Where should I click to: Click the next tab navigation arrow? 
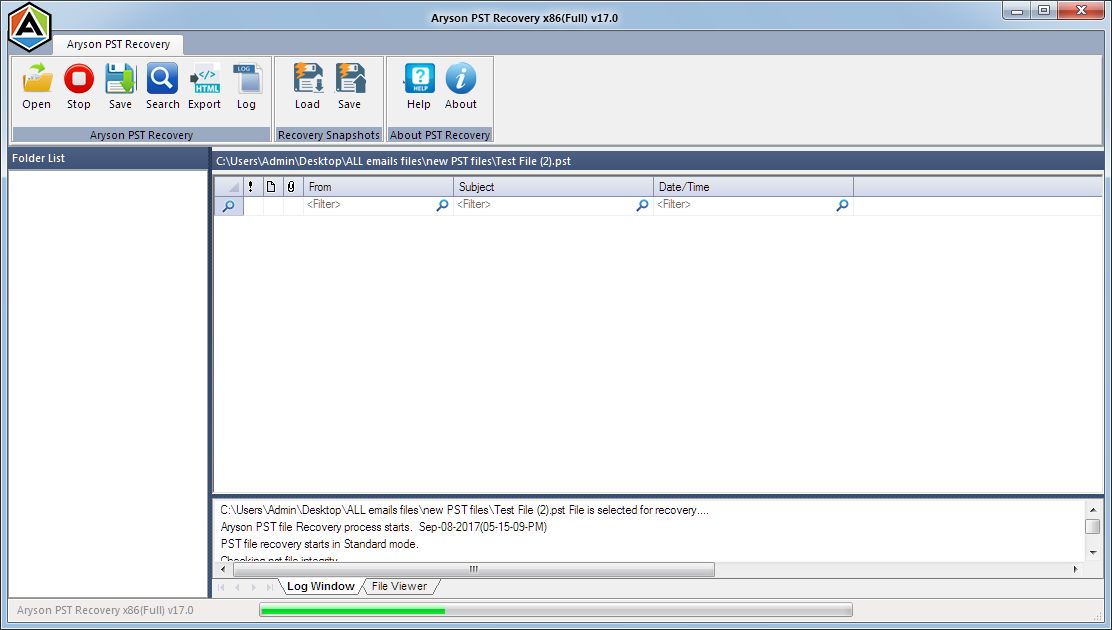(253, 587)
